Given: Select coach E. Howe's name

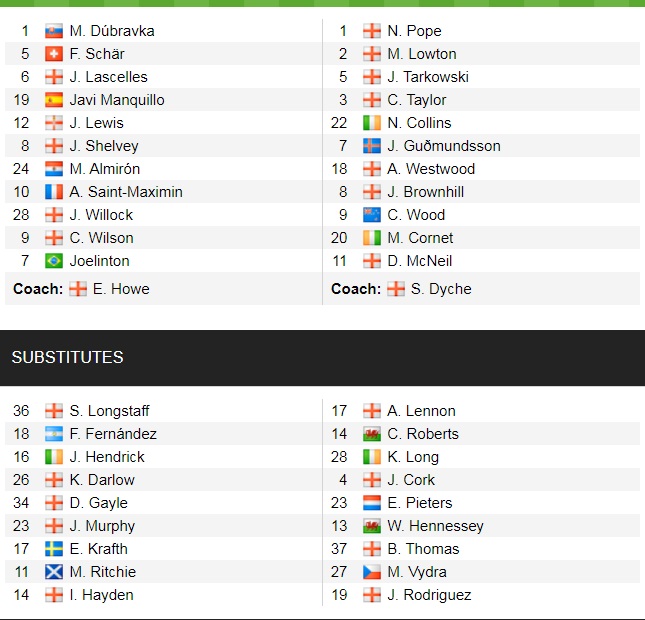Looking at the screenshot, I should (x=121, y=289).
